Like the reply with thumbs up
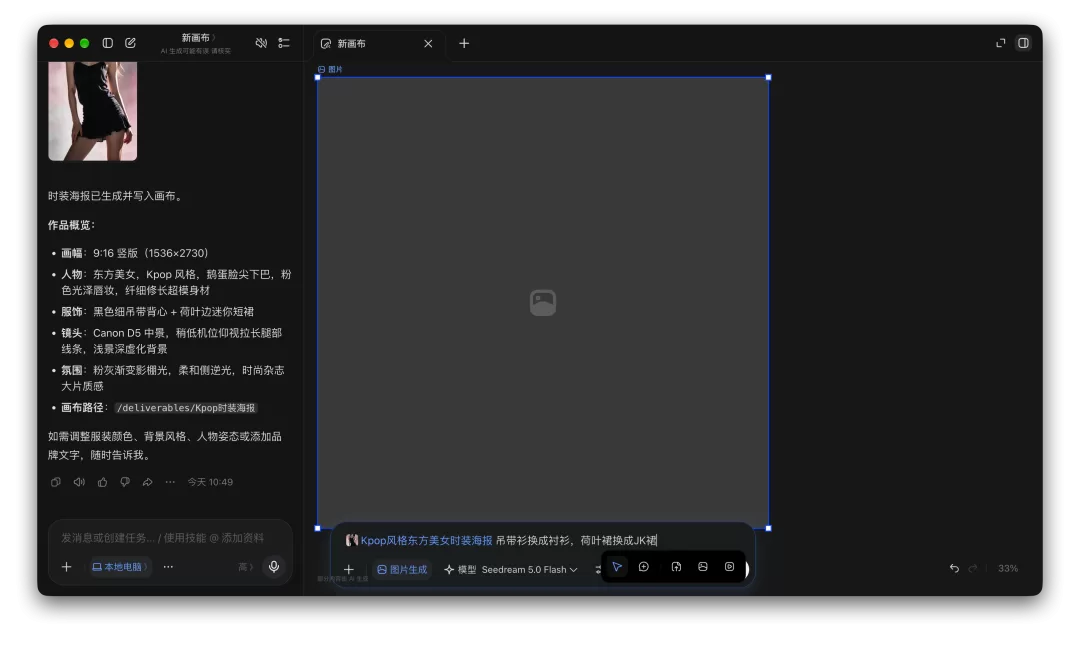This screenshot has height=646, width=1080. [102, 482]
